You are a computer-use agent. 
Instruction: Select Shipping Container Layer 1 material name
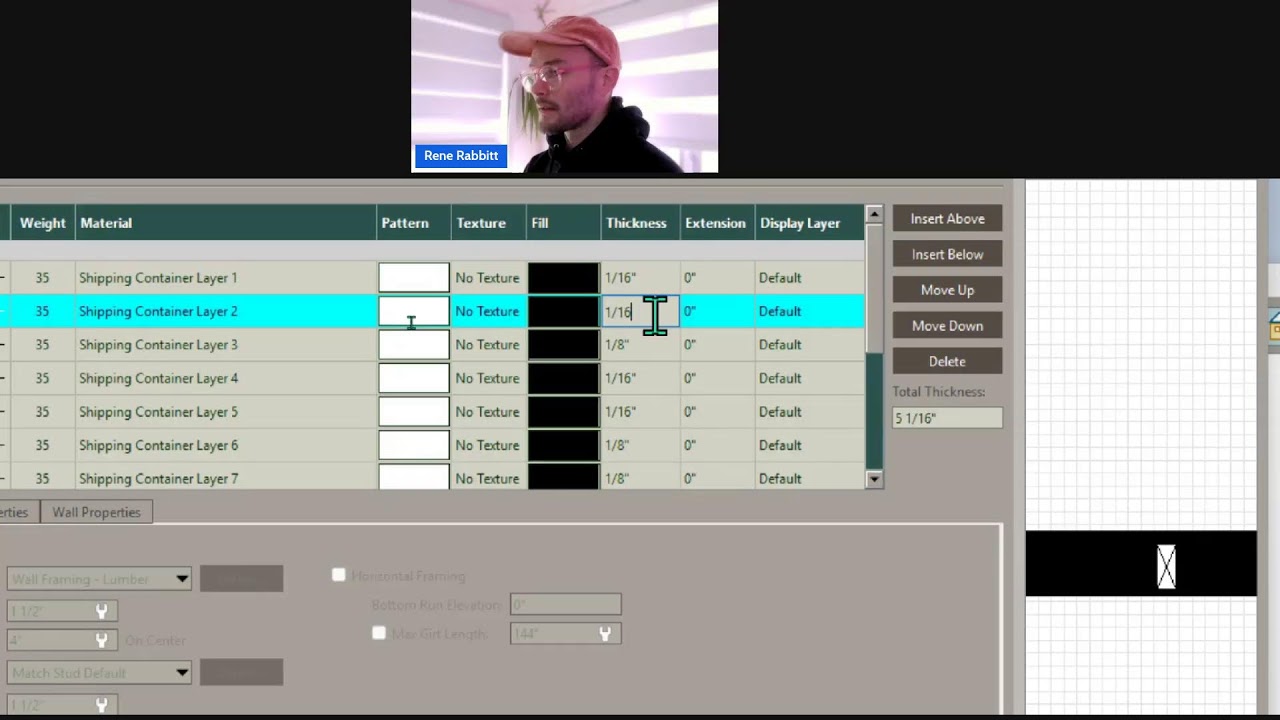158,278
